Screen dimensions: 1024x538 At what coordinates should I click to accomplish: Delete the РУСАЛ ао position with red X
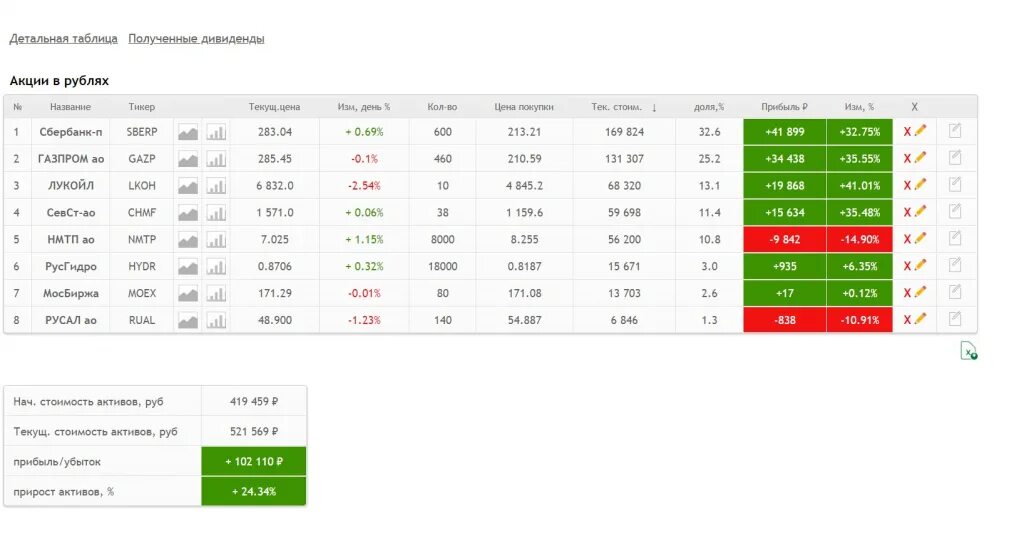907,320
